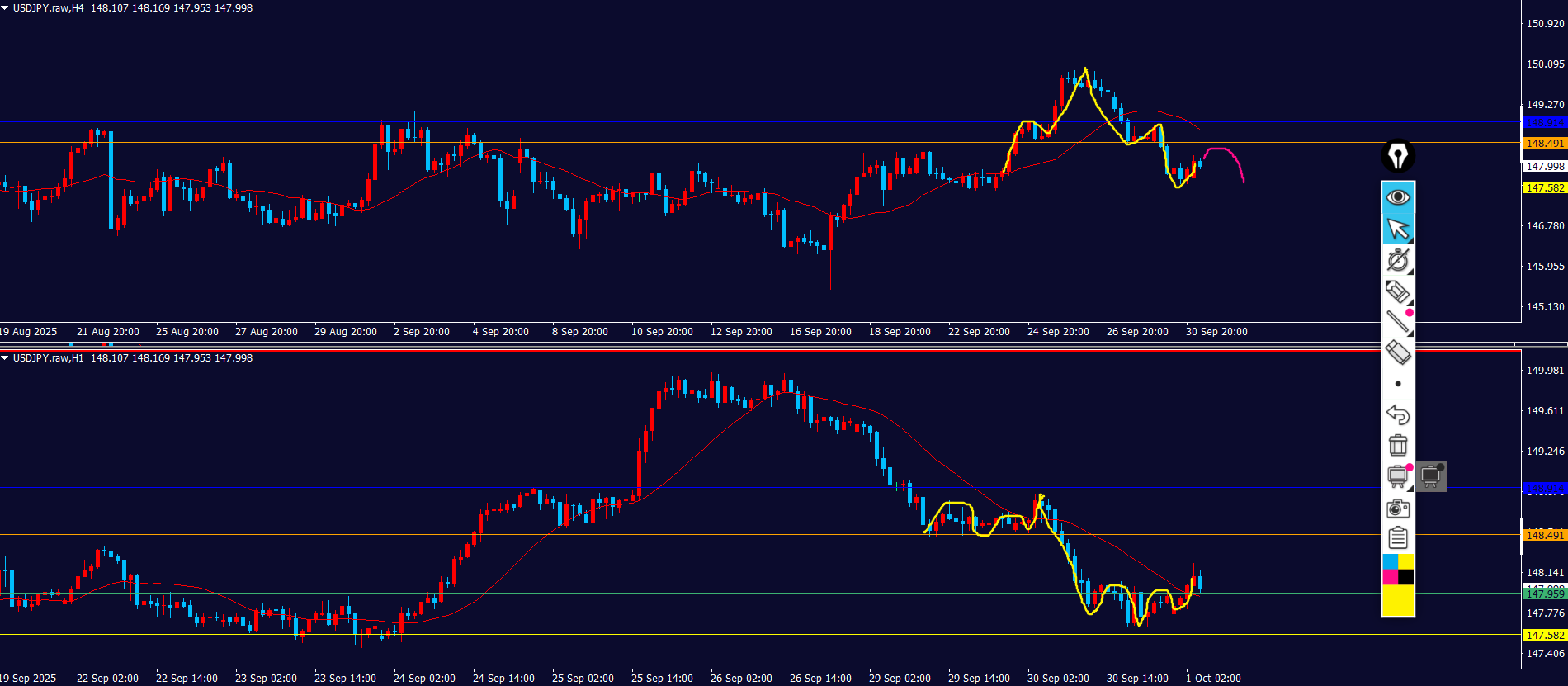Choose the straight line drawing tool
Screen dimensions: 1568x686
1398,322
